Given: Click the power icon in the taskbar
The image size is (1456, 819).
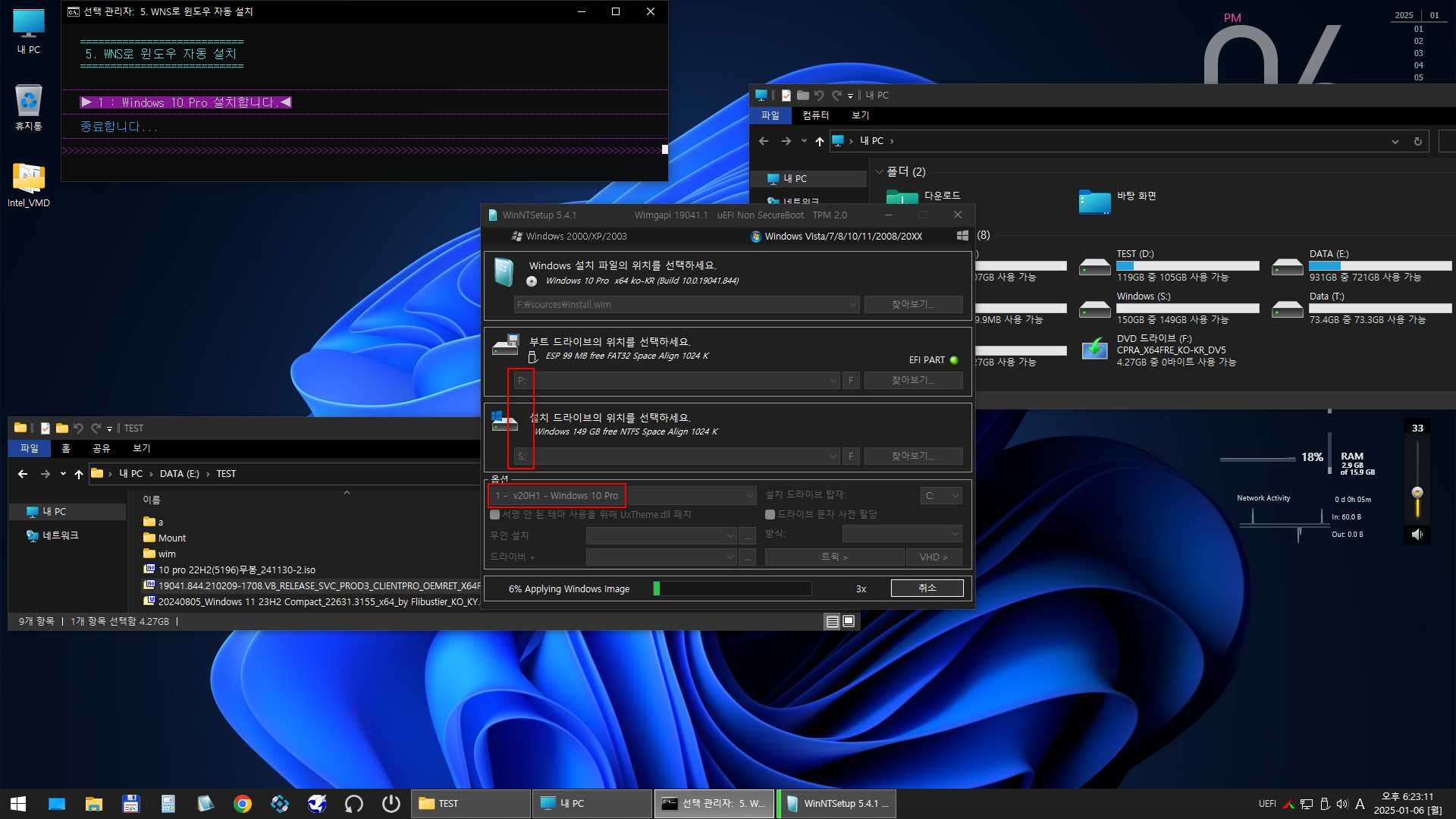Looking at the screenshot, I should tap(391, 804).
